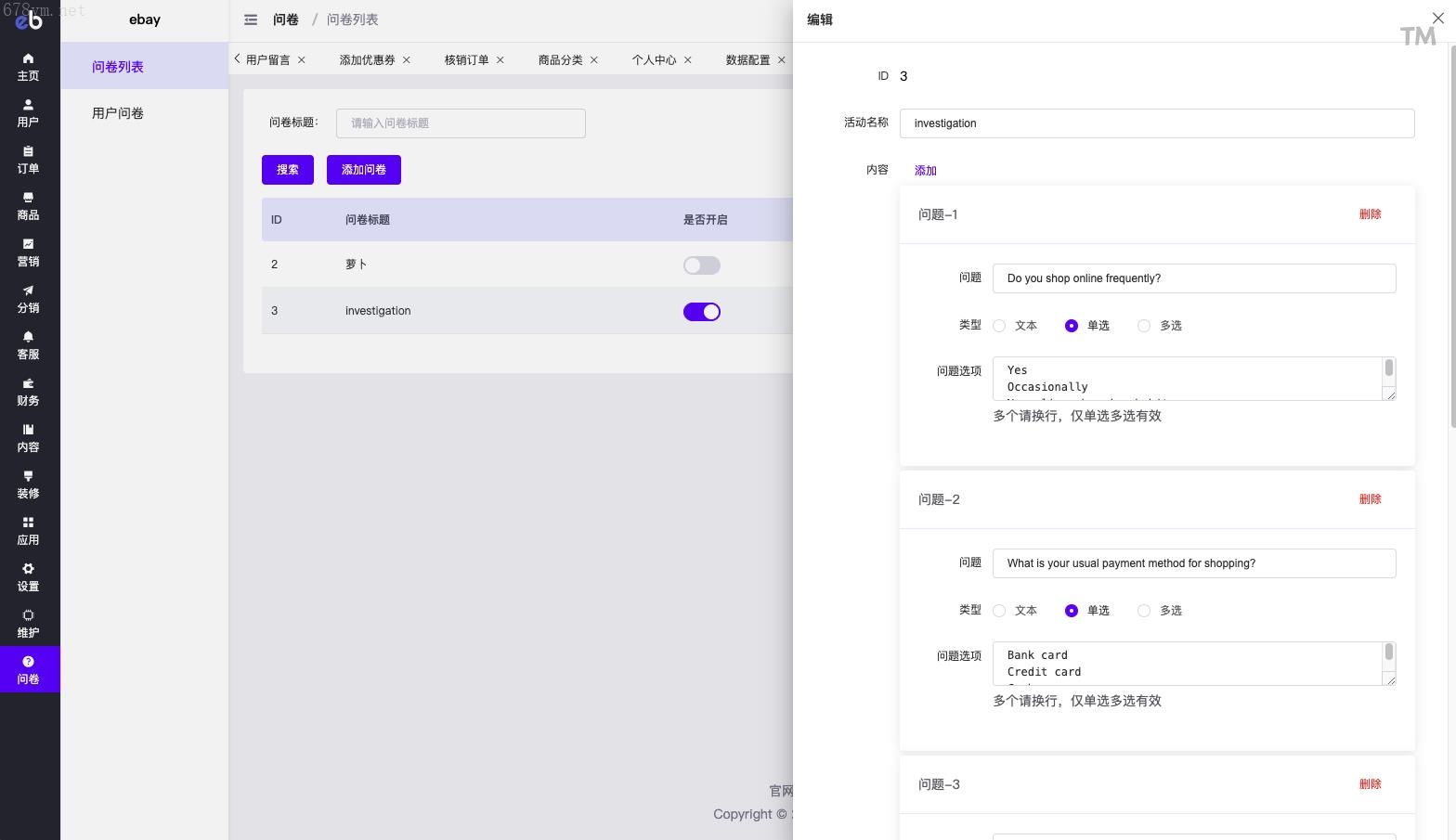Click the 添加问卷 button
1456x840 pixels.
coord(363,170)
